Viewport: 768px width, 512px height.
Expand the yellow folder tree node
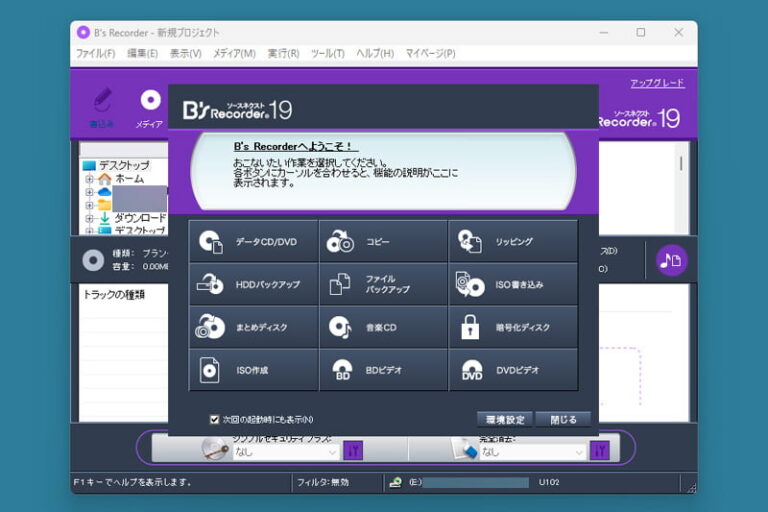pyautogui.click(x=89, y=205)
